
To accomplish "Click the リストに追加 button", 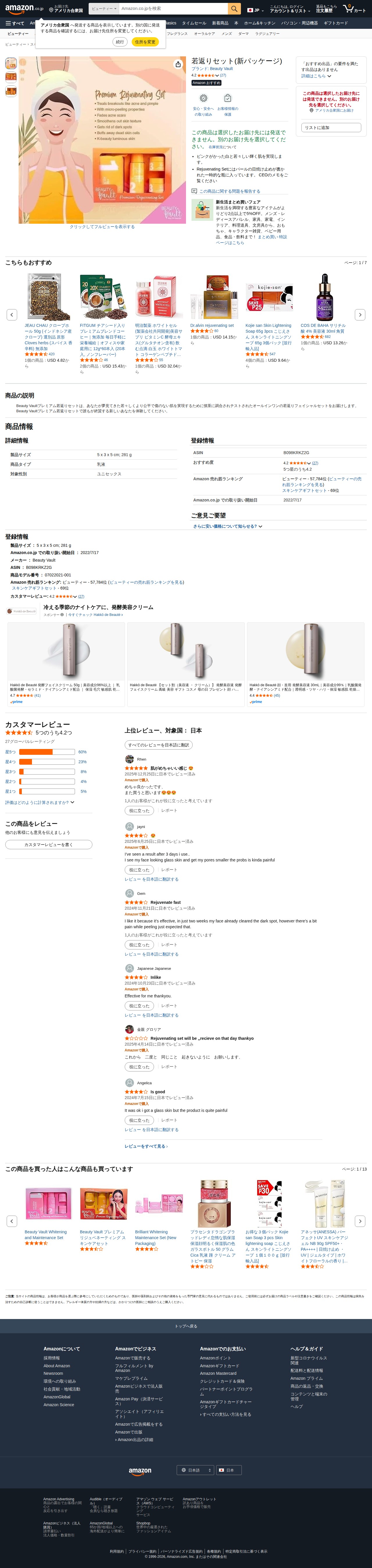I will pos(331,128).
